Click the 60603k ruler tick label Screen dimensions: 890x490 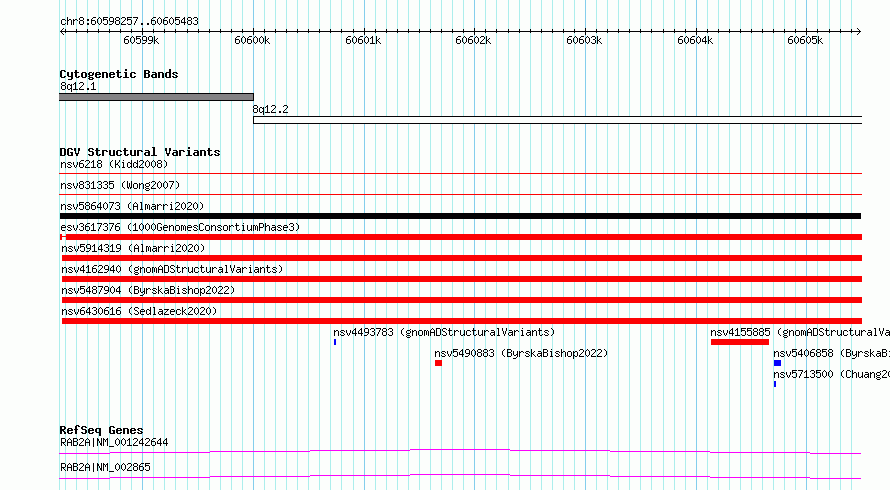pyautogui.click(x=584, y=40)
